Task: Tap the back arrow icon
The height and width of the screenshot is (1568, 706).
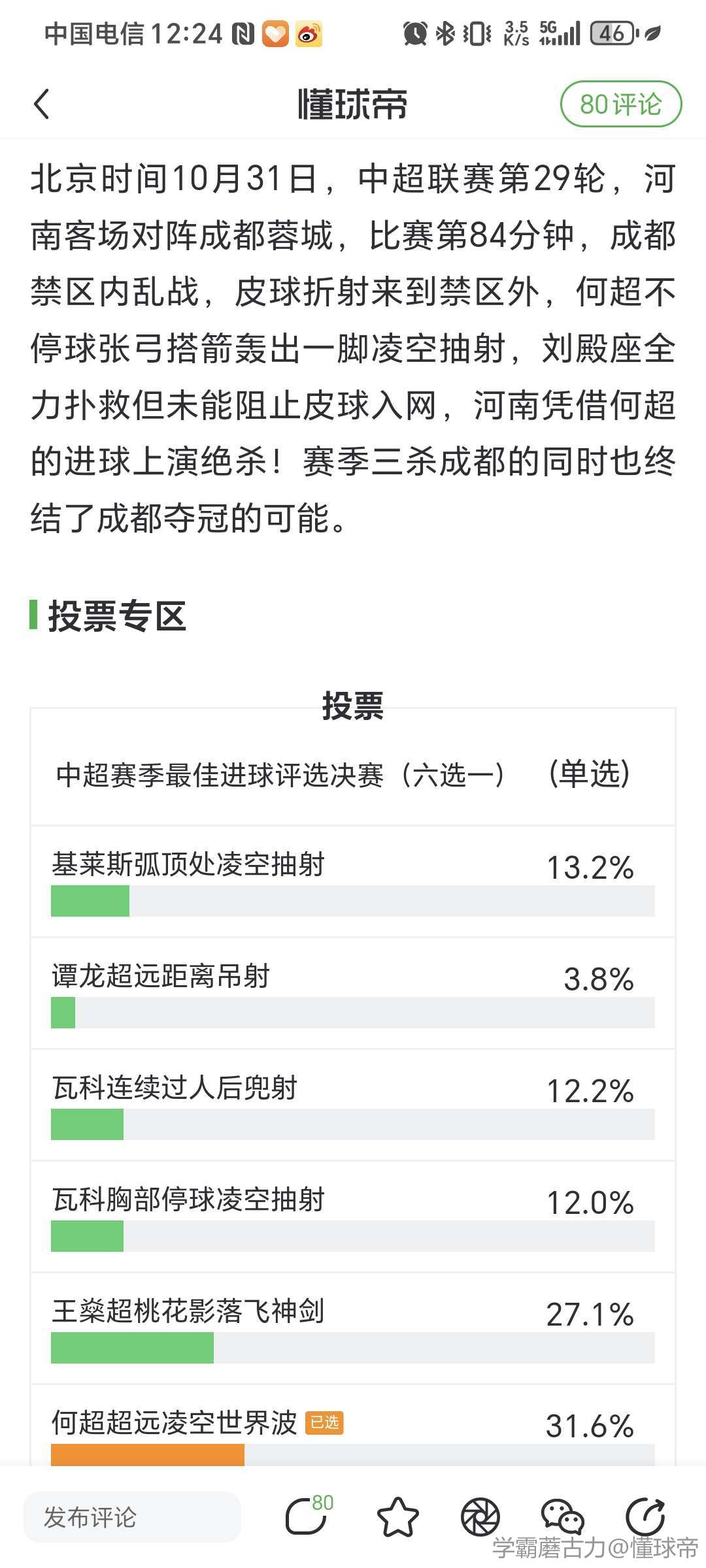Action: click(42, 105)
